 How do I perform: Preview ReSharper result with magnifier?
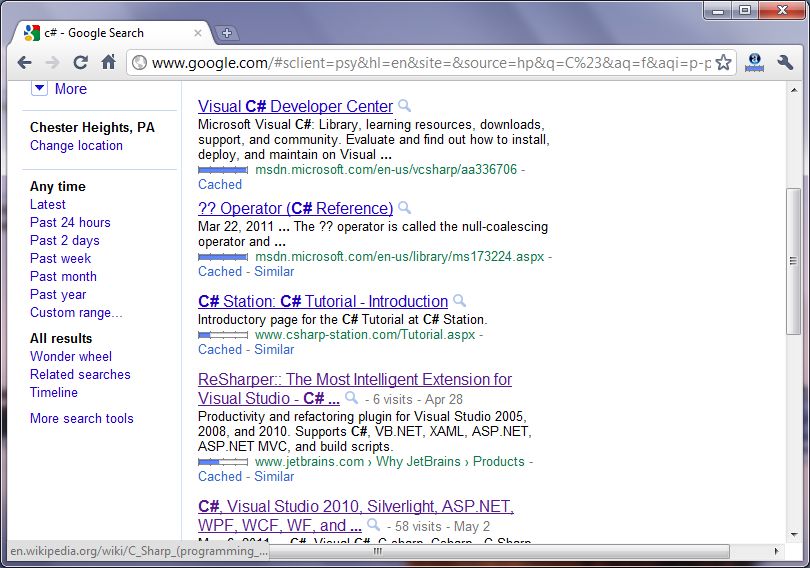tap(351, 398)
